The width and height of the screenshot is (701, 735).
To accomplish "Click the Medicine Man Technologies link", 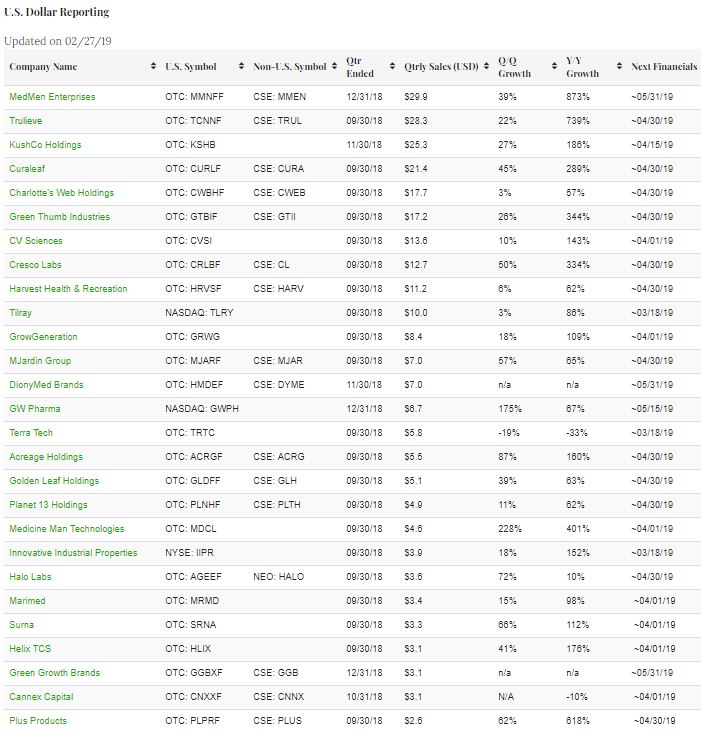I will (66, 529).
